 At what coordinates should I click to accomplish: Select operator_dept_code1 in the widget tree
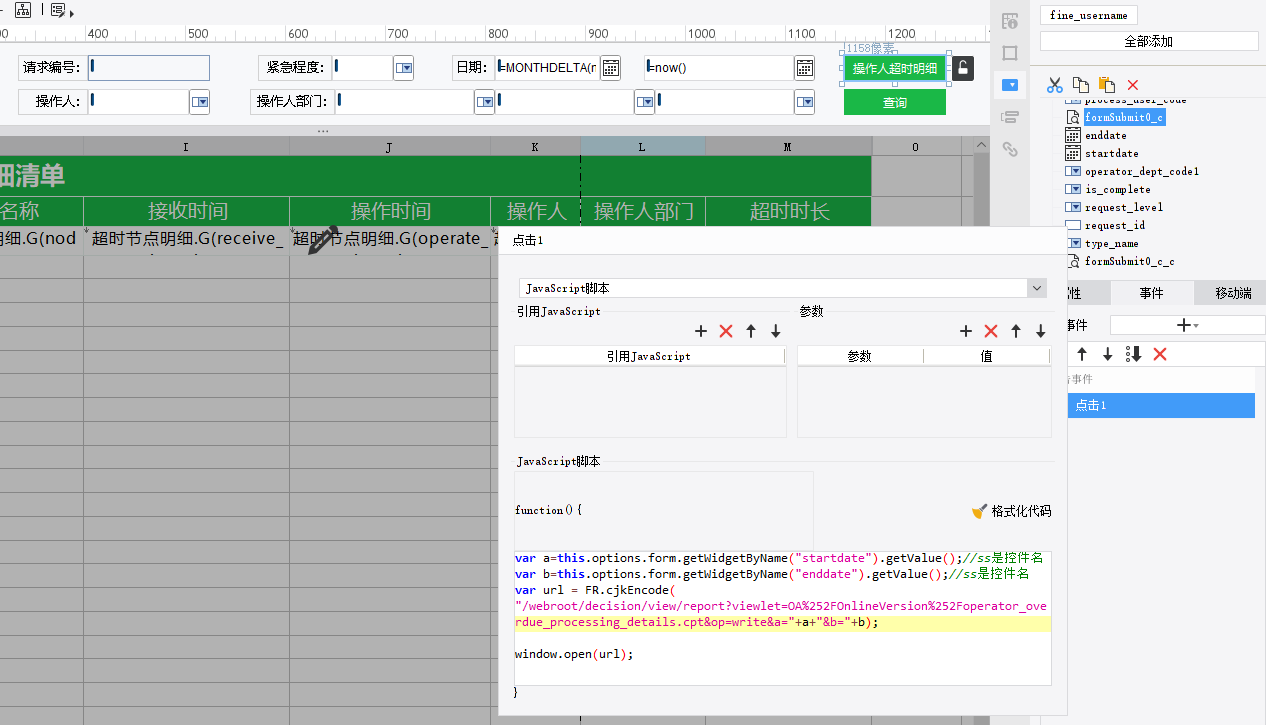click(x=1142, y=171)
